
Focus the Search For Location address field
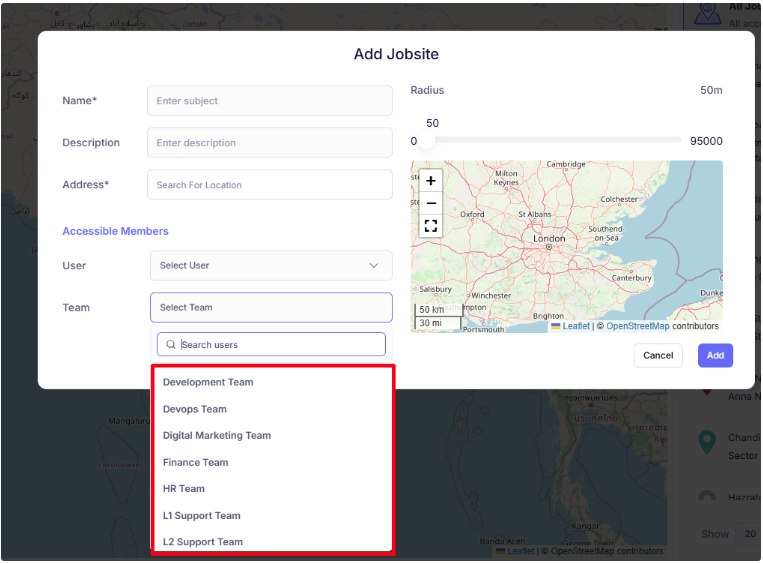pyautogui.click(x=270, y=185)
